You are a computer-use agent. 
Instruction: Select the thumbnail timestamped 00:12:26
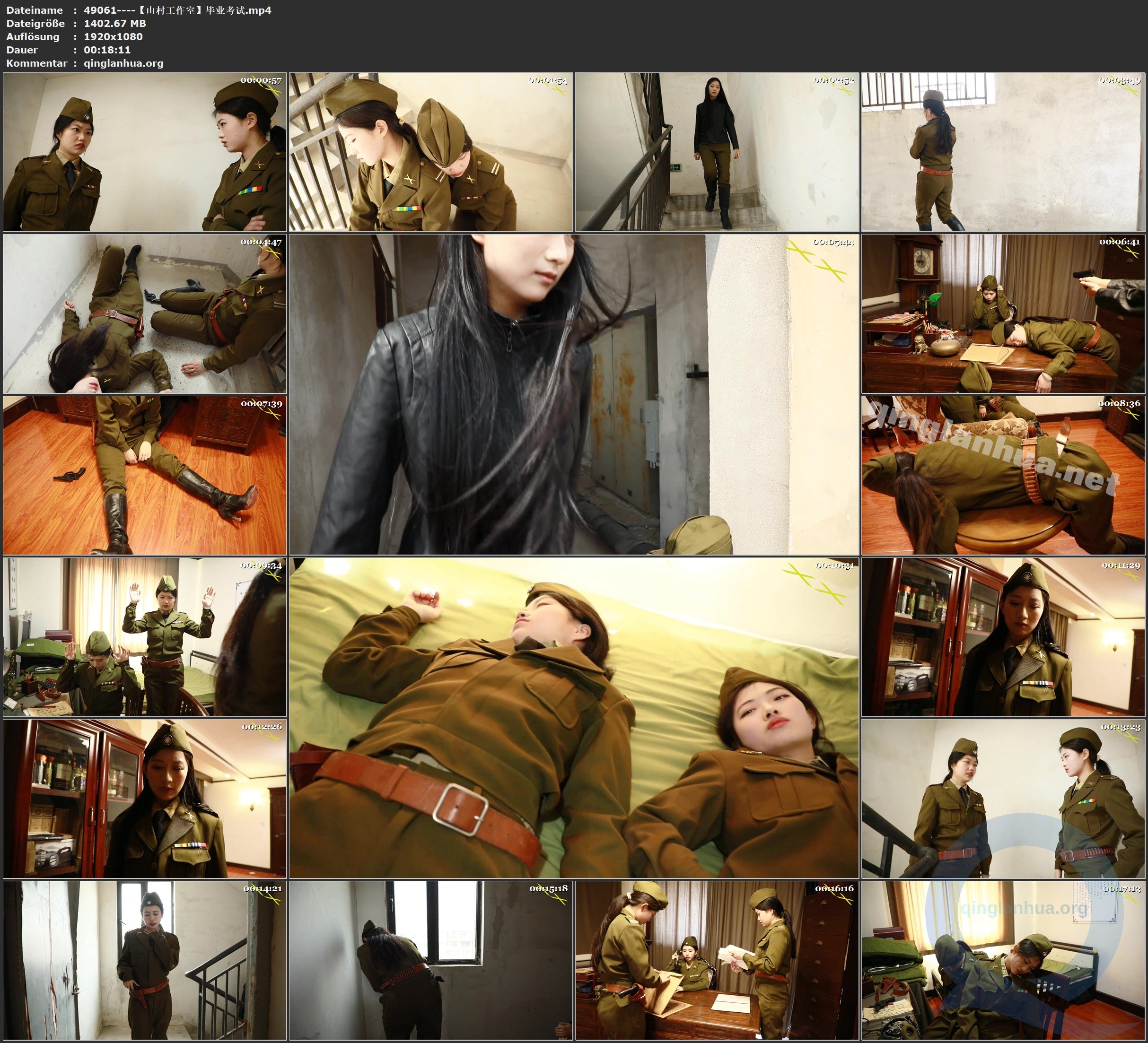145,798
